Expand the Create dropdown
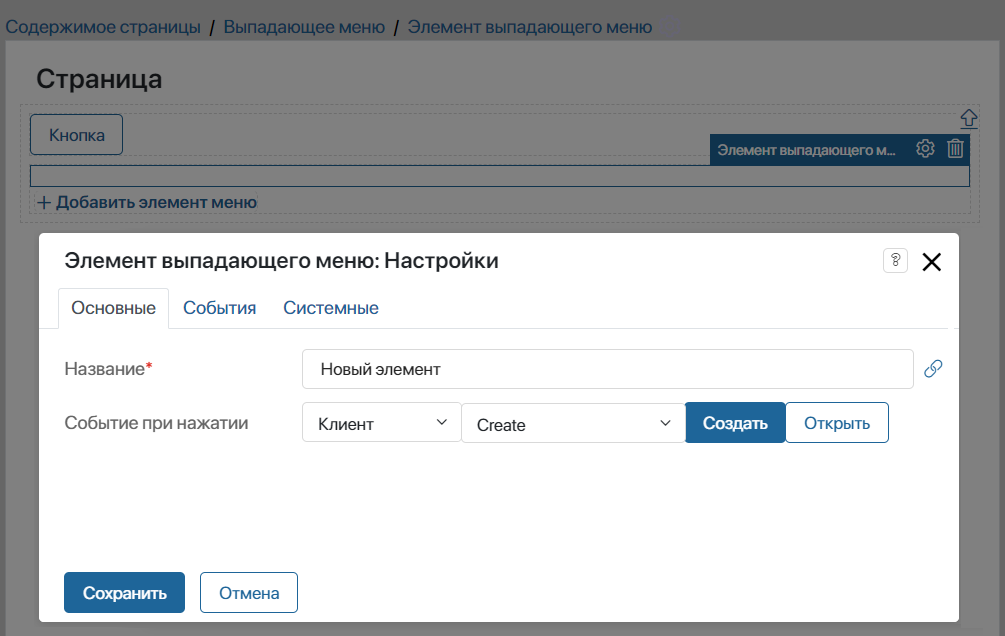Image resolution: width=1005 pixels, height=636 pixels. tap(573, 423)
